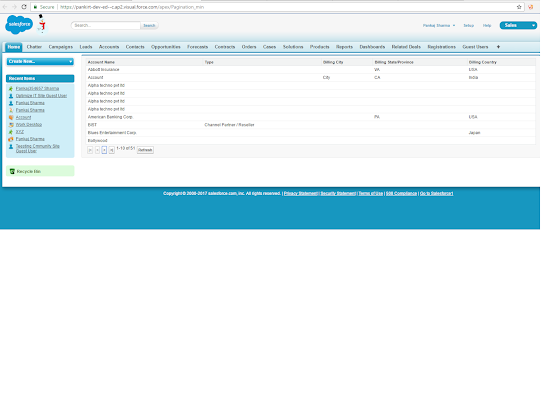Open the Work Desktop recent item link
Viewport: 560px width, 420px height.
(x=29, y=125)
